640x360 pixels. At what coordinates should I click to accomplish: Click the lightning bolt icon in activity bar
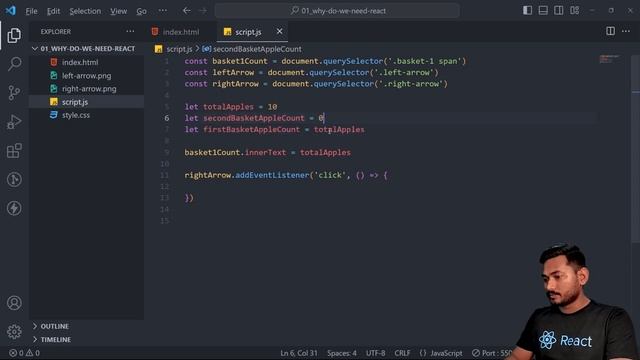[14, 208]
